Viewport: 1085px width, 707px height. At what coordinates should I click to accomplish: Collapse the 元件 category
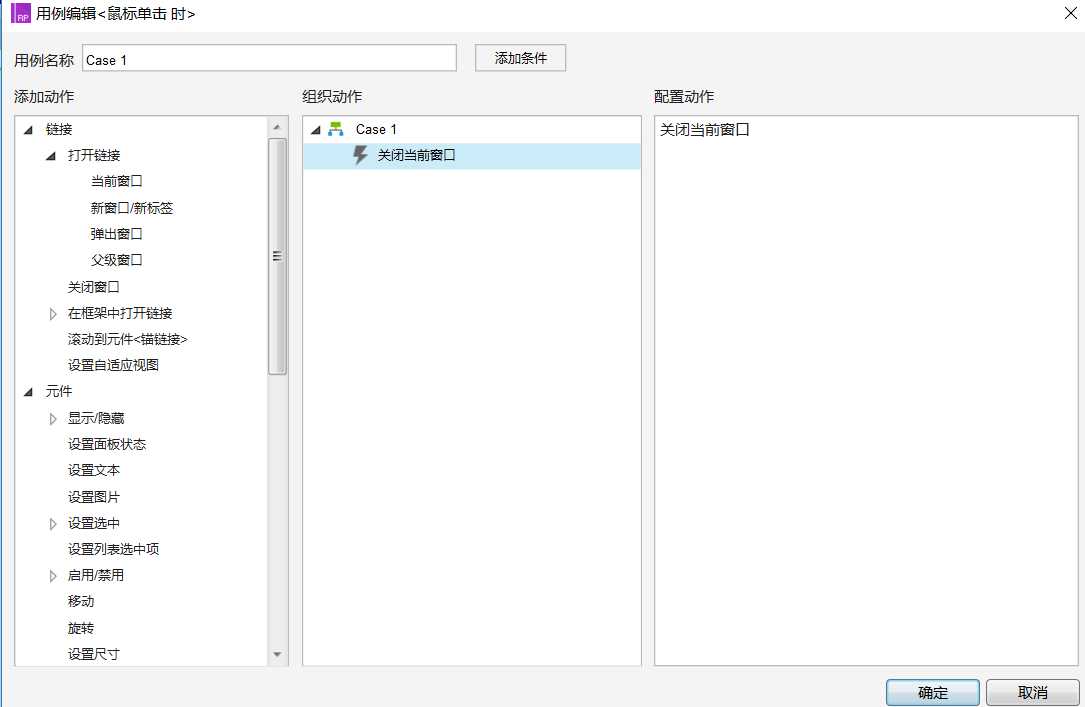tap(28, 392)
